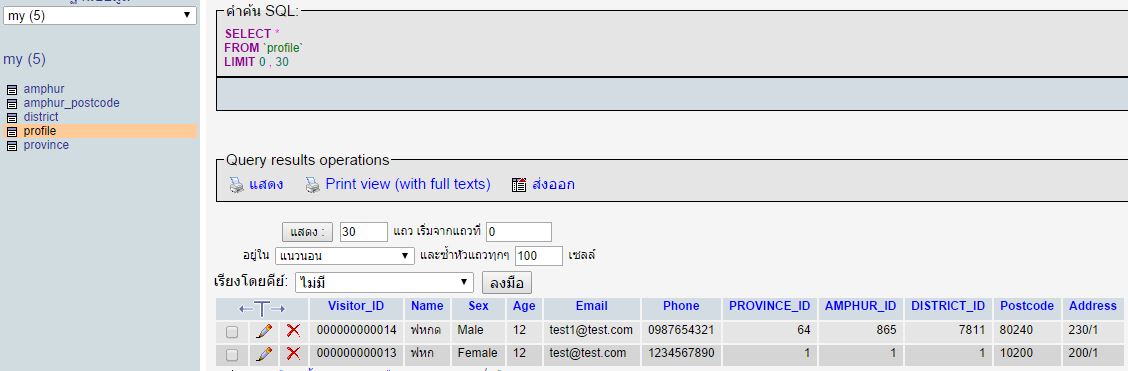This screenshot has height=371, width=1128.
Task: Sort by Address column header
Action: tap(1093, 306)
